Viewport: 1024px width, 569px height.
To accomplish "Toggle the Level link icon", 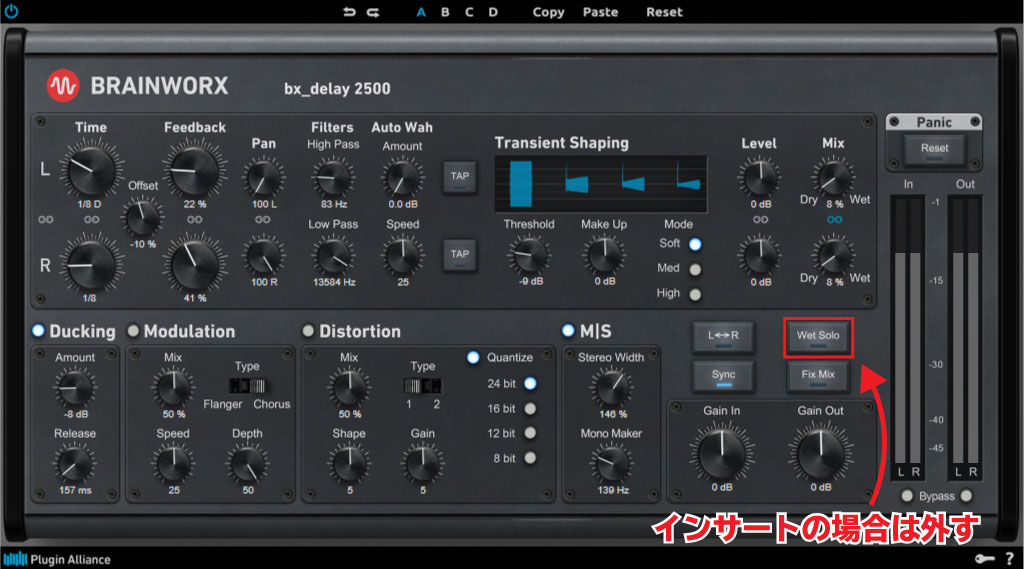I will click(761, 220).
